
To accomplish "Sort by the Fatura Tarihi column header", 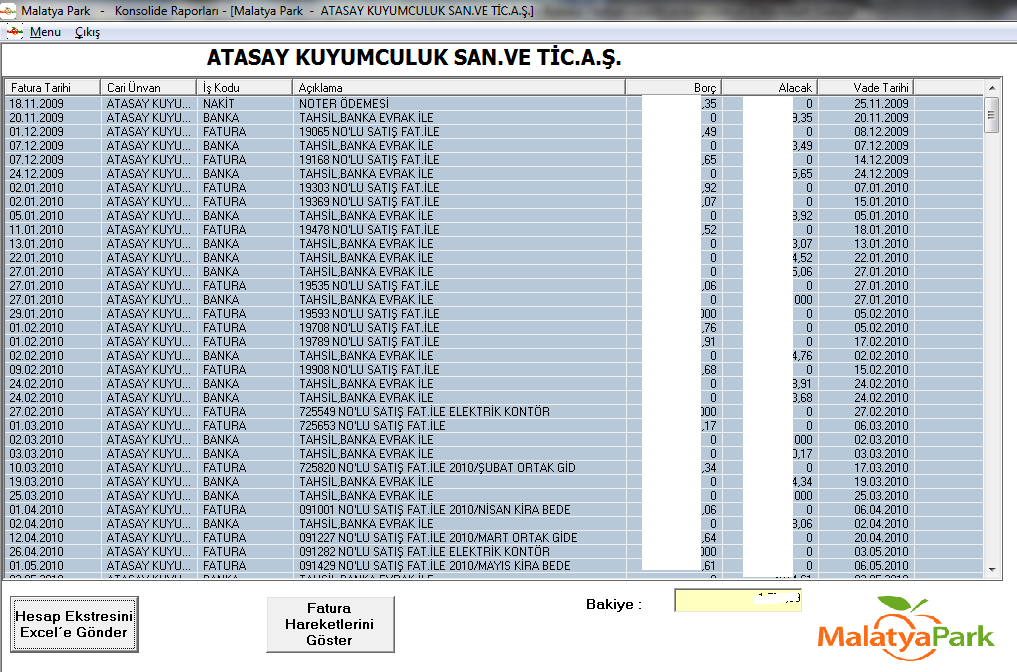I will click(53, 88).
